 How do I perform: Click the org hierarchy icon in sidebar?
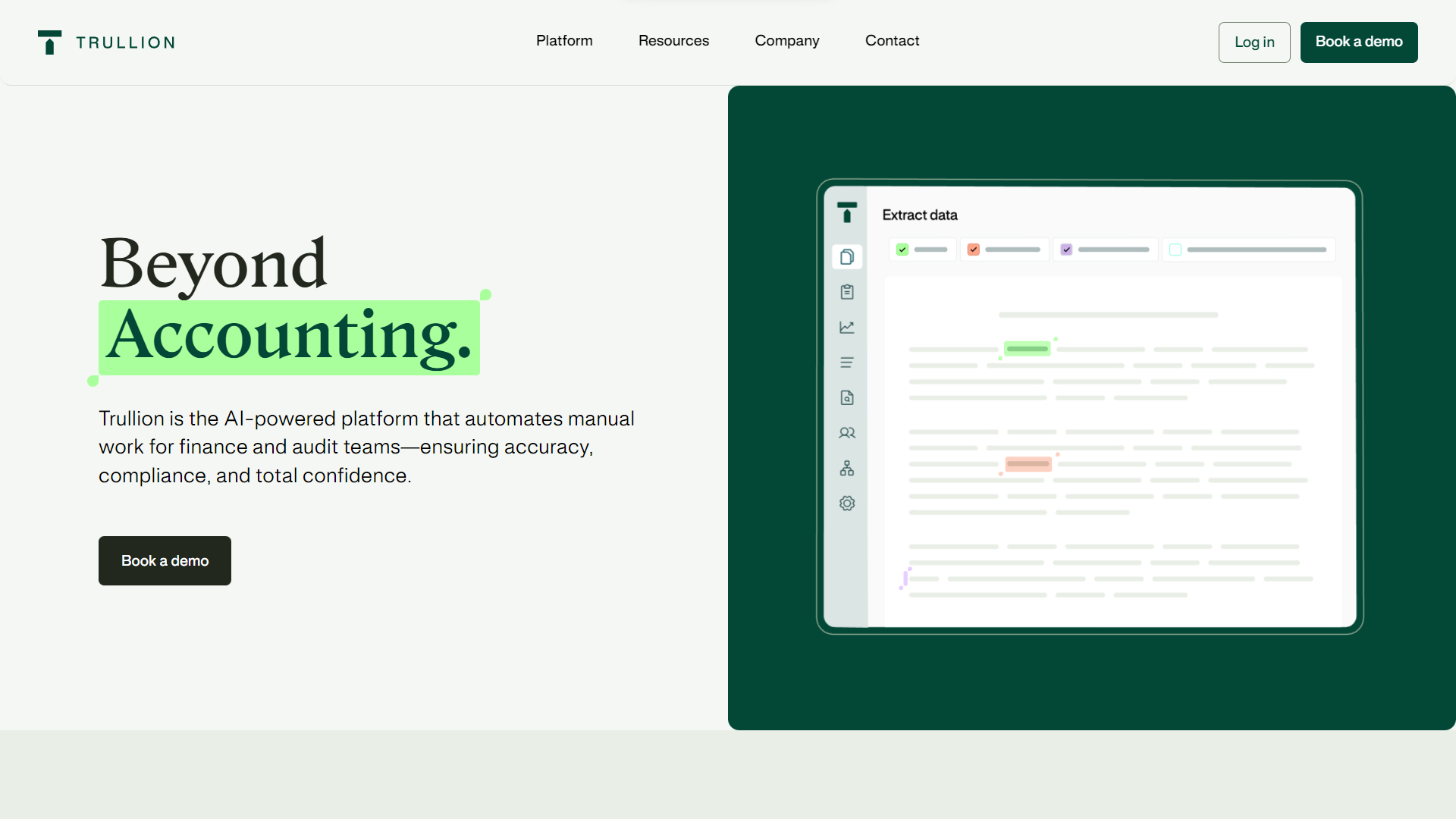click(847, 468)
